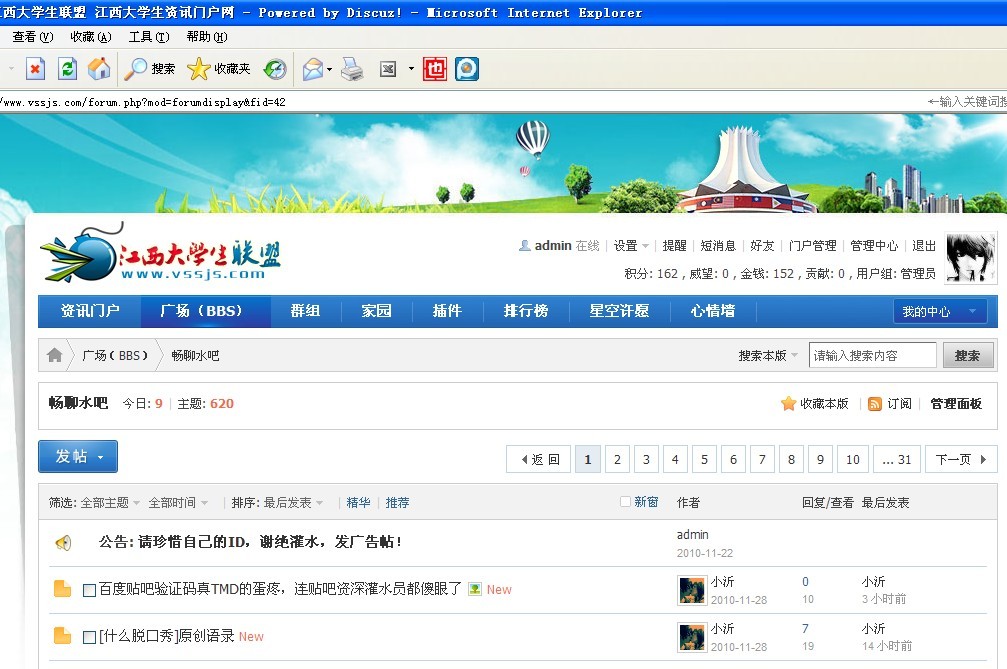Click the admin avatar thumbnail
Viewport: 1007px width, 669px height.
tap(971, 258)
